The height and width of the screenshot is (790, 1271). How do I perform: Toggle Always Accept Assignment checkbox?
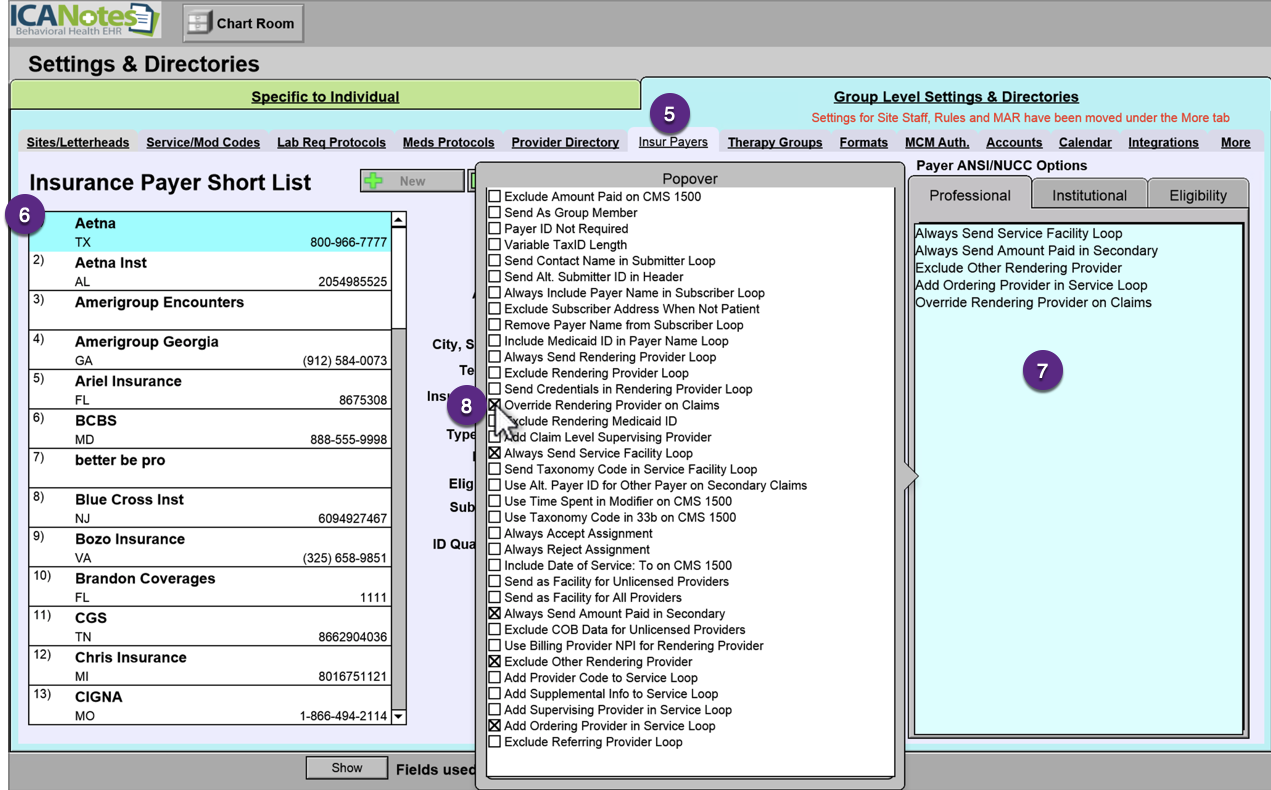tap(494, 533)
